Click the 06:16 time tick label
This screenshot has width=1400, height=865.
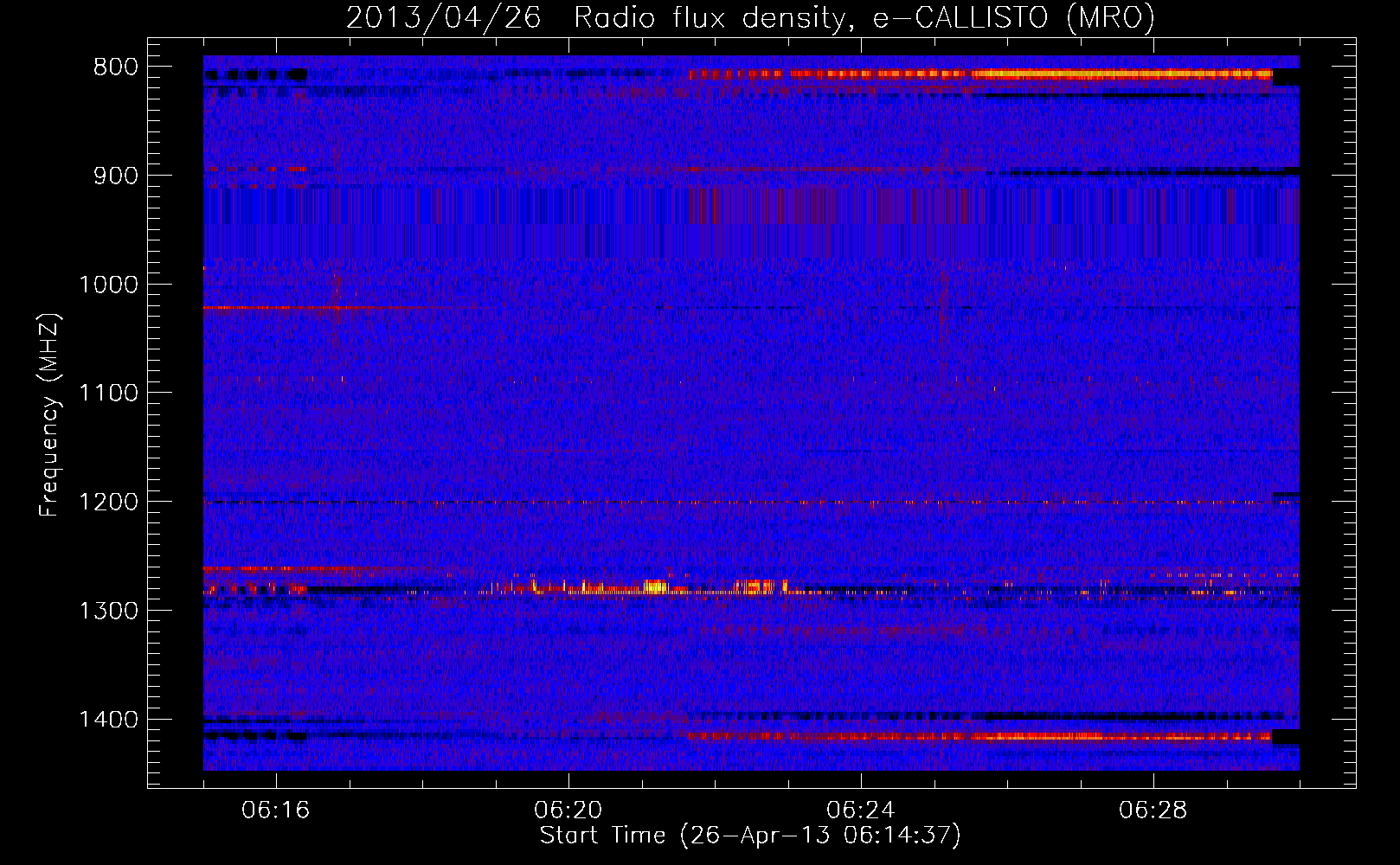coord(276,811)
